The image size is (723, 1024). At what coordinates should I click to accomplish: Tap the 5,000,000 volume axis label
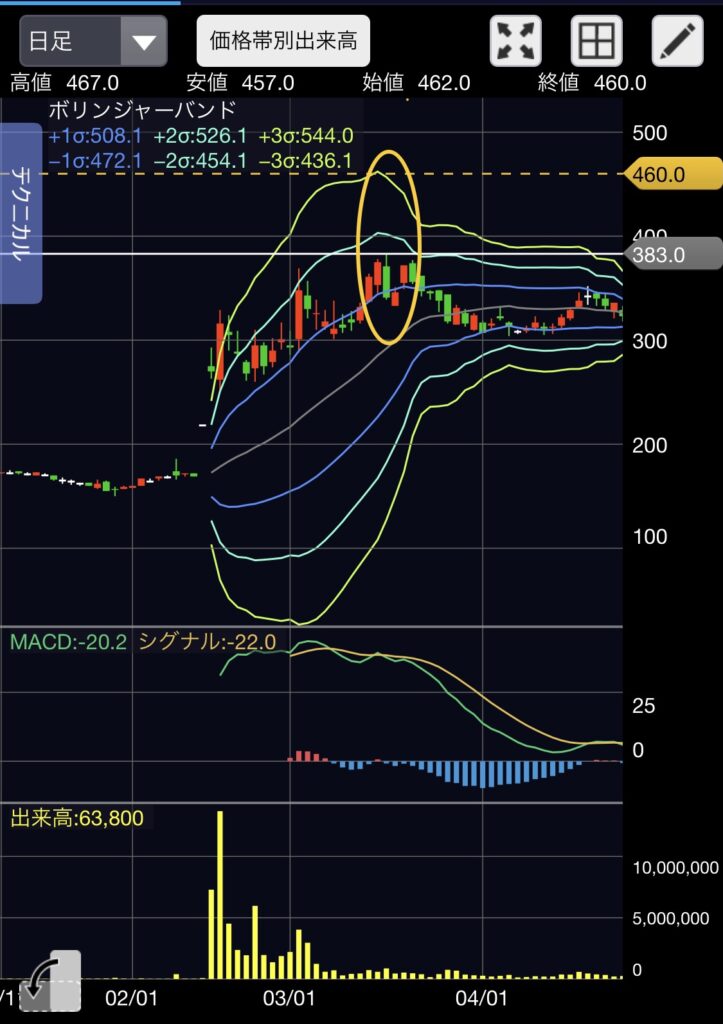(x=671, y=919)
